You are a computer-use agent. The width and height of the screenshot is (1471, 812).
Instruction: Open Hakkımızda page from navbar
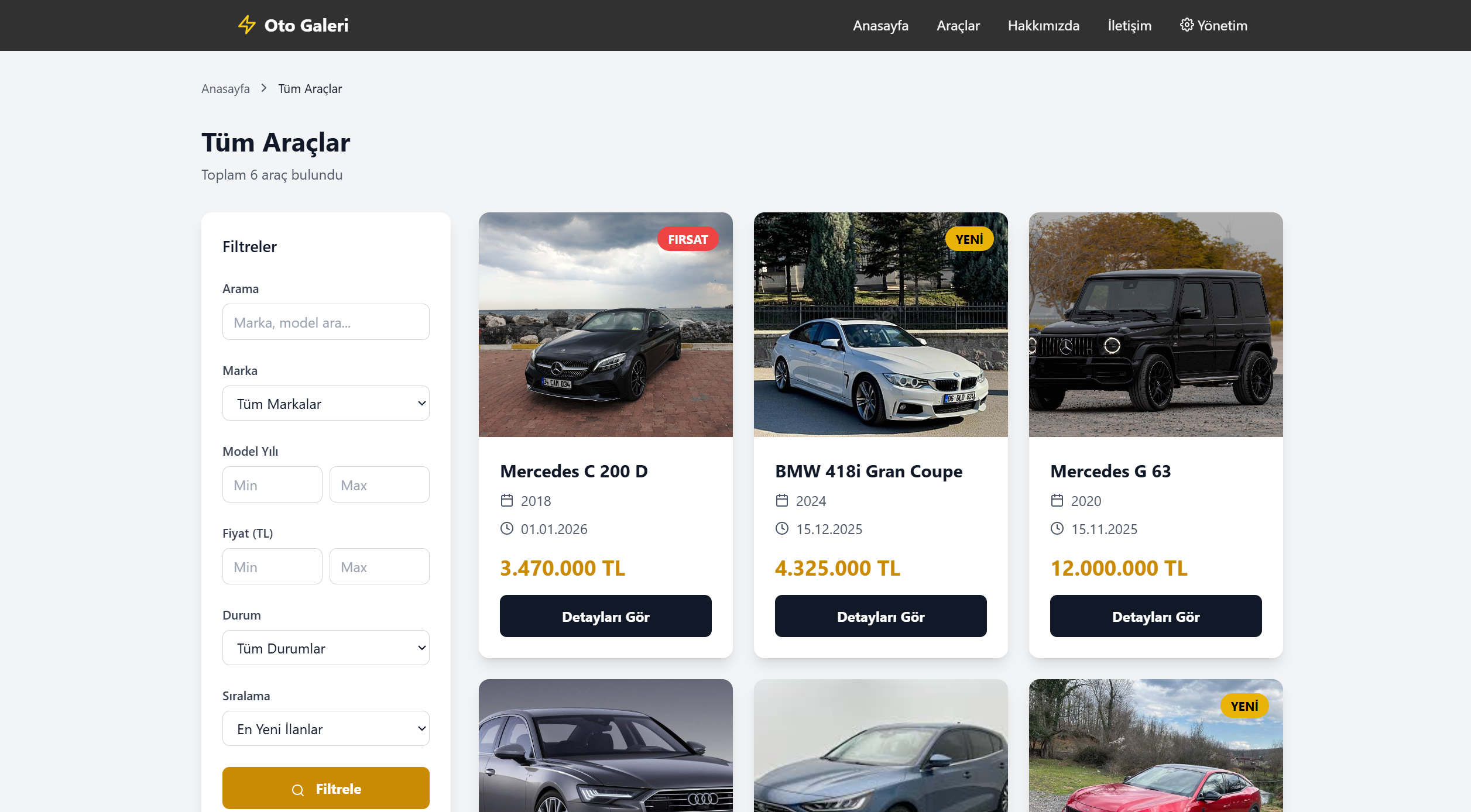[x=1043, y=26]
